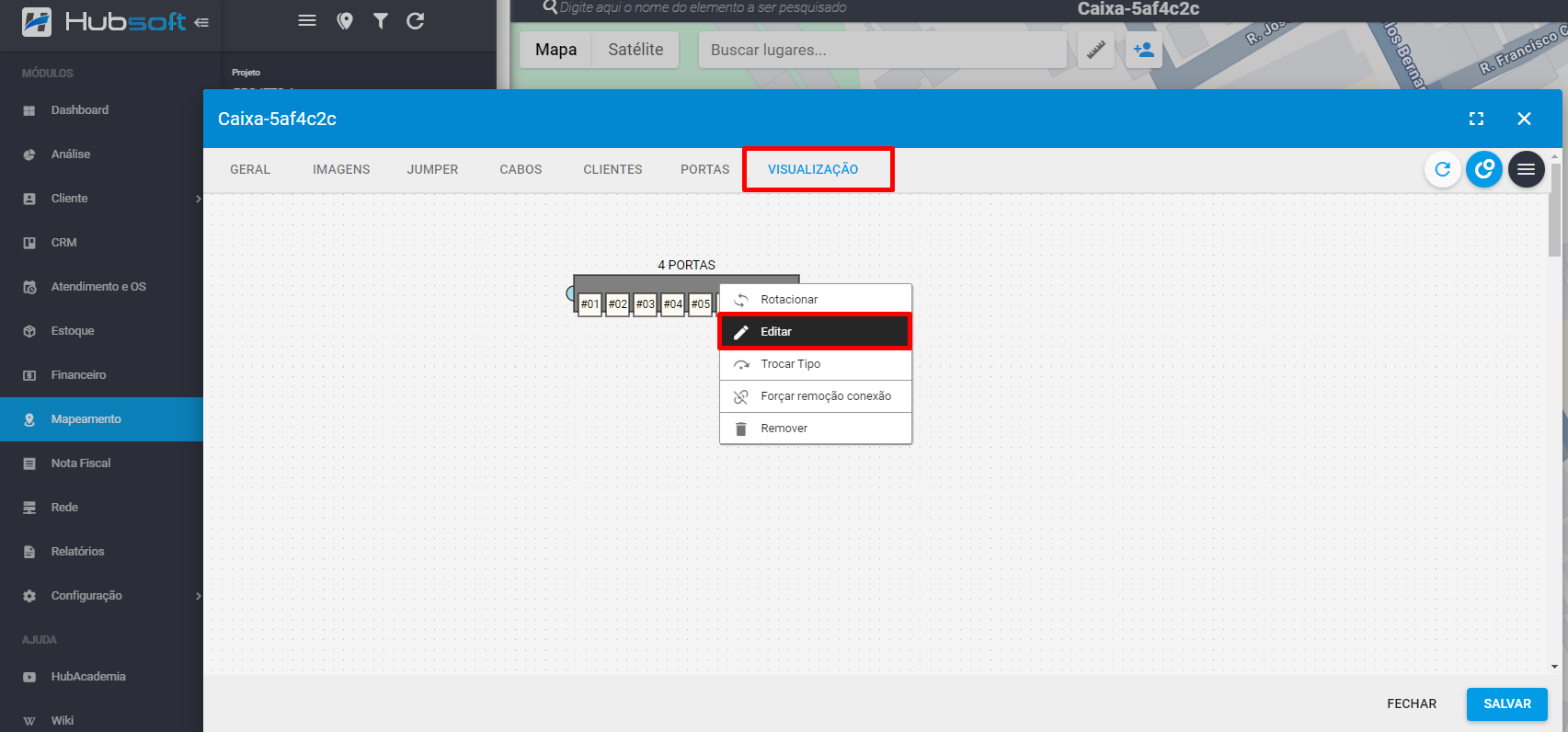Click the ruler measurement tool on the map
Image resolution: width=1568 pixels, height=732 pixels.
pos(1096,50)
